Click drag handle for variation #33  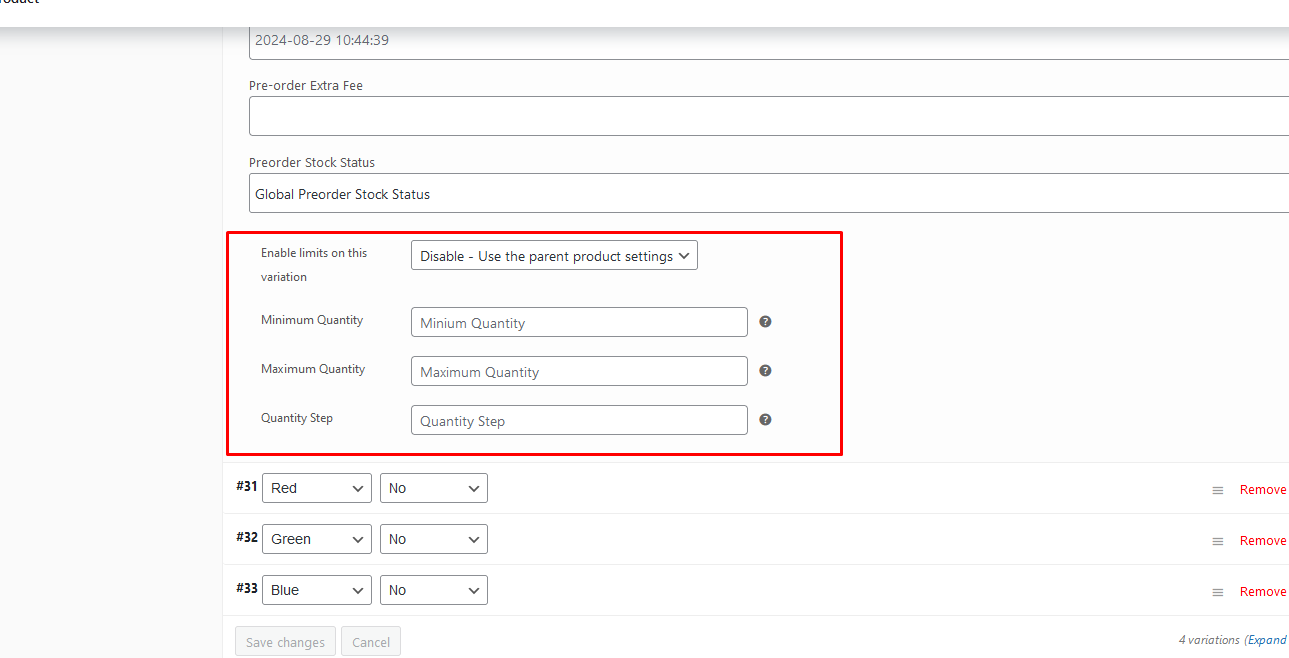point(1217,592)
